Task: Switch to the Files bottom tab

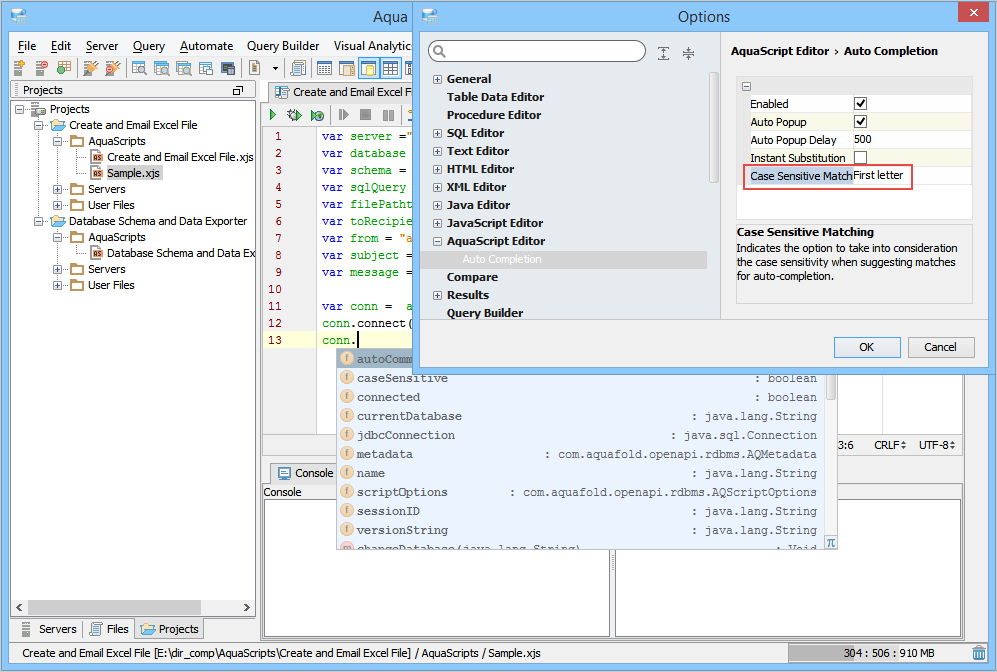Action: point(109,629)
